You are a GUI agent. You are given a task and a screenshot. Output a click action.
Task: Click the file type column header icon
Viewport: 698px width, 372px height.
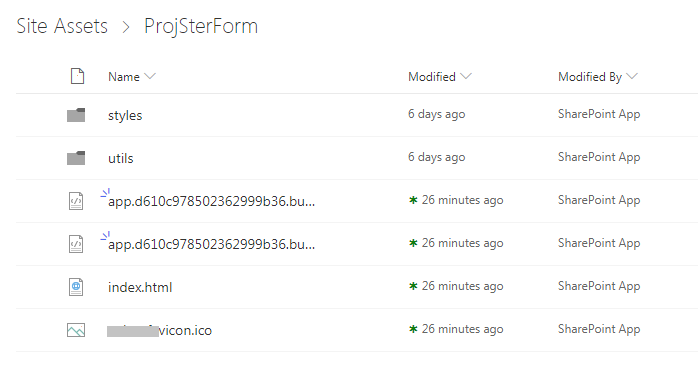click(x=77, y=76)
